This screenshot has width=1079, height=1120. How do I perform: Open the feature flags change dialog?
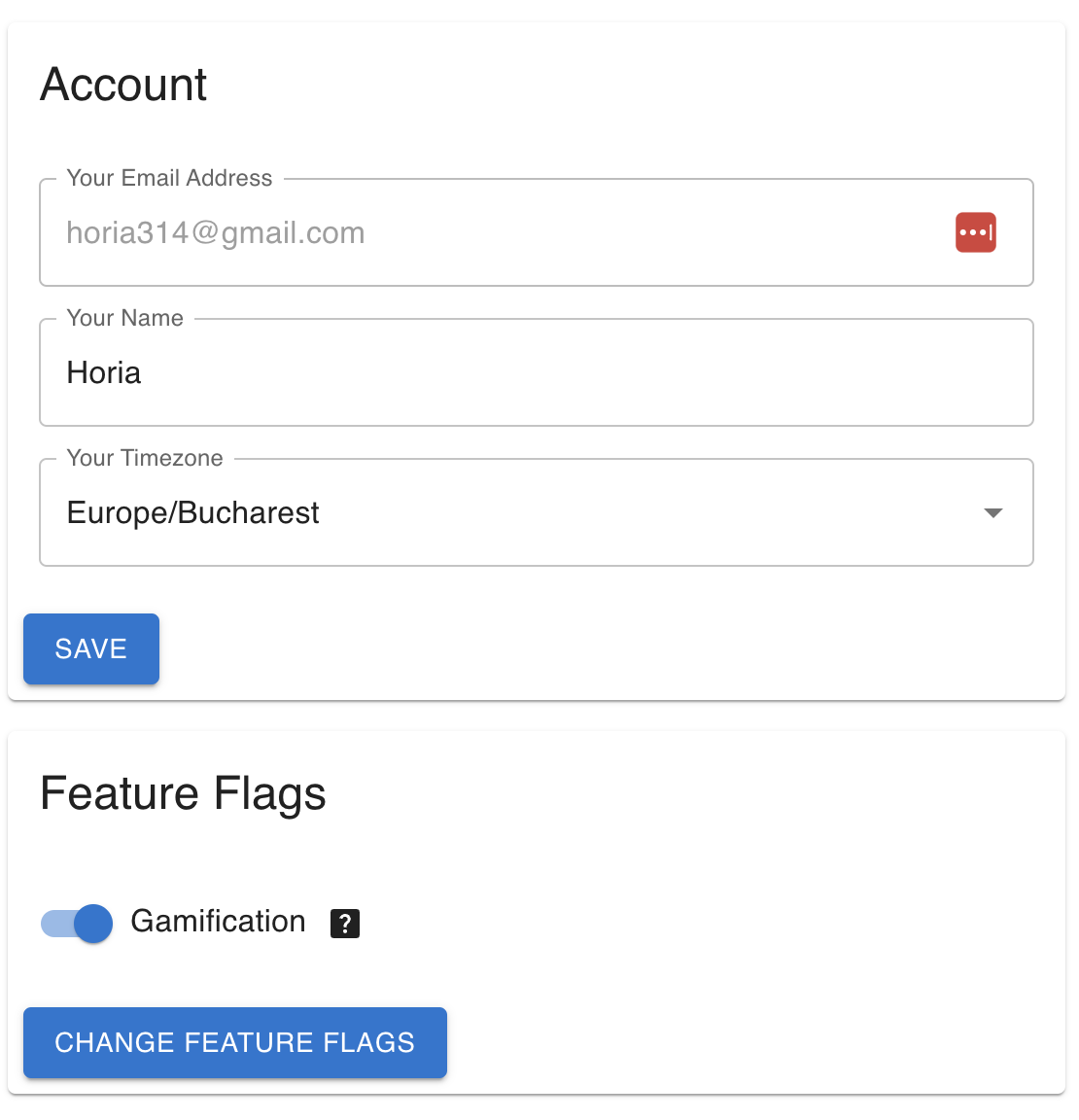coord(234,1042)
